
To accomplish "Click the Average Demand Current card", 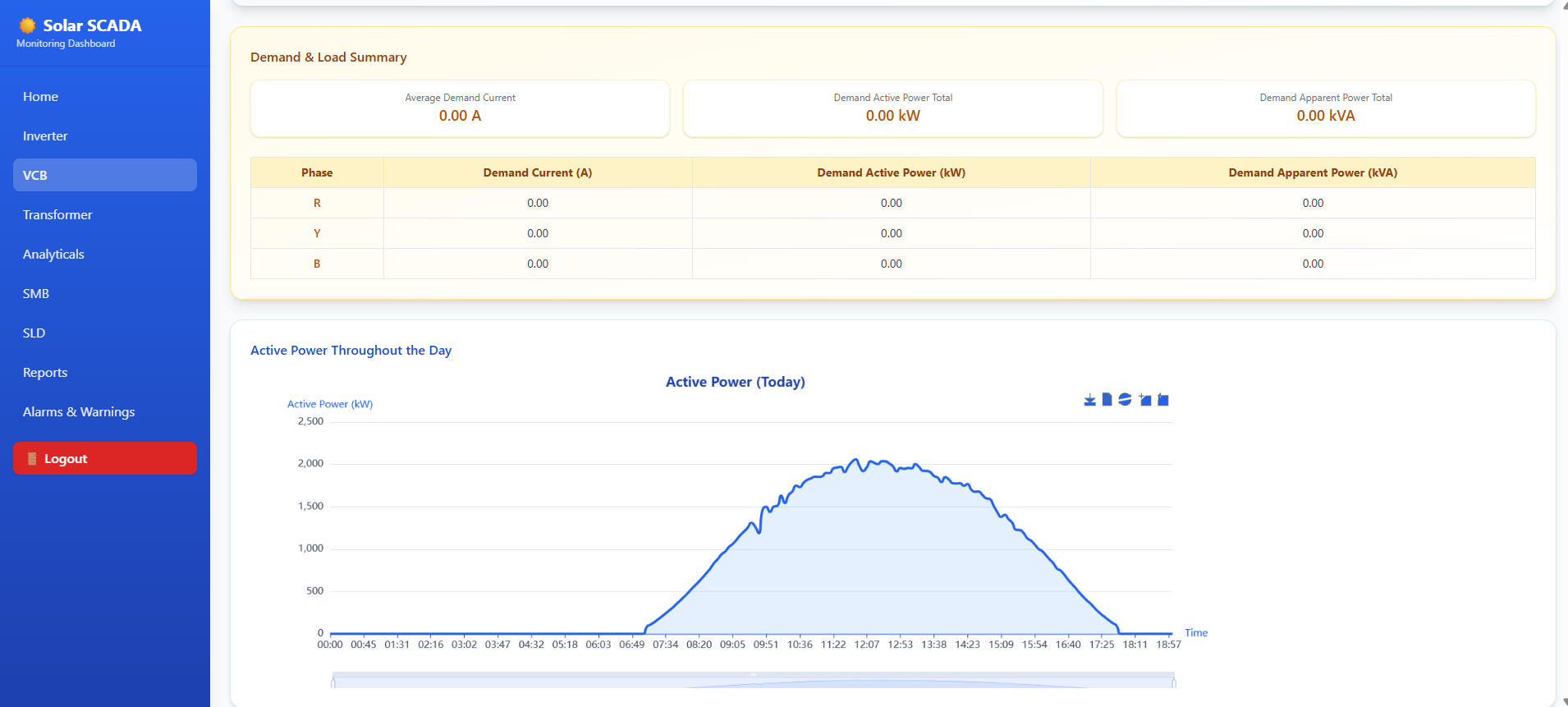I will pyautogui.click(x=460, y=108).
